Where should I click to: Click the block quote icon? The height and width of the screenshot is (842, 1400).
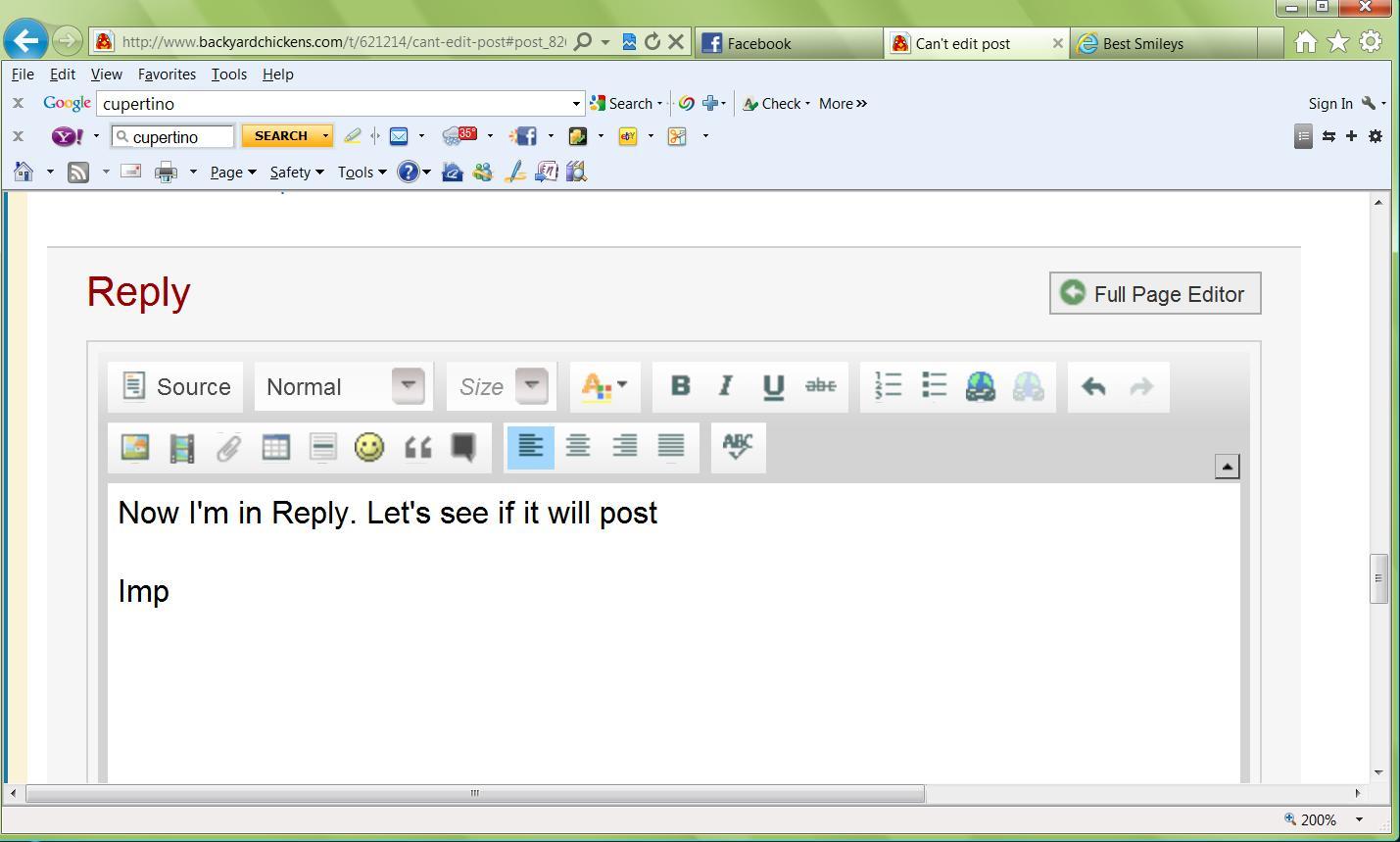coord(417,448)
